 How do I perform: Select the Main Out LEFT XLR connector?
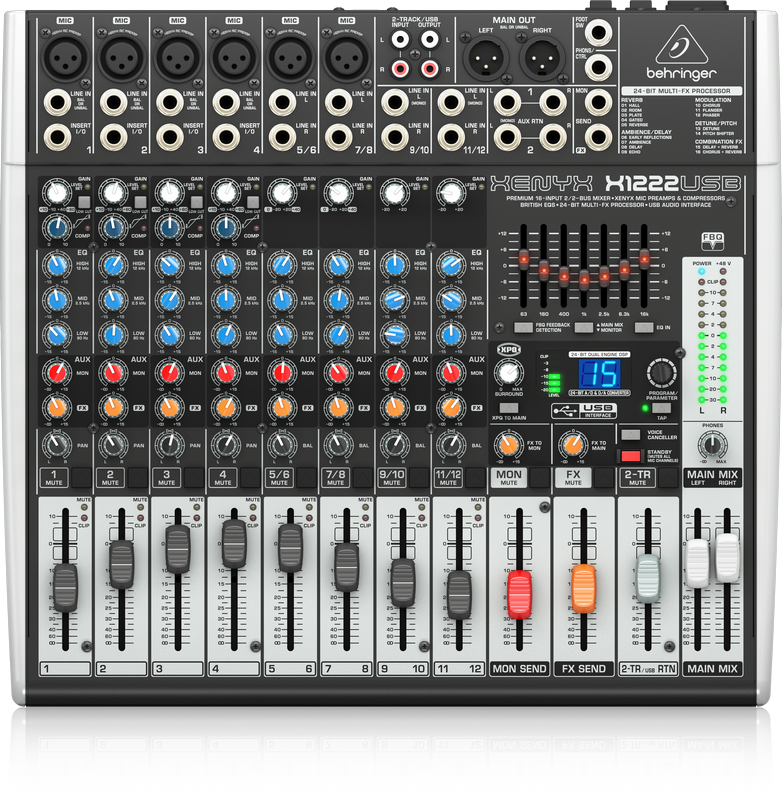click(x=485, y=58)
